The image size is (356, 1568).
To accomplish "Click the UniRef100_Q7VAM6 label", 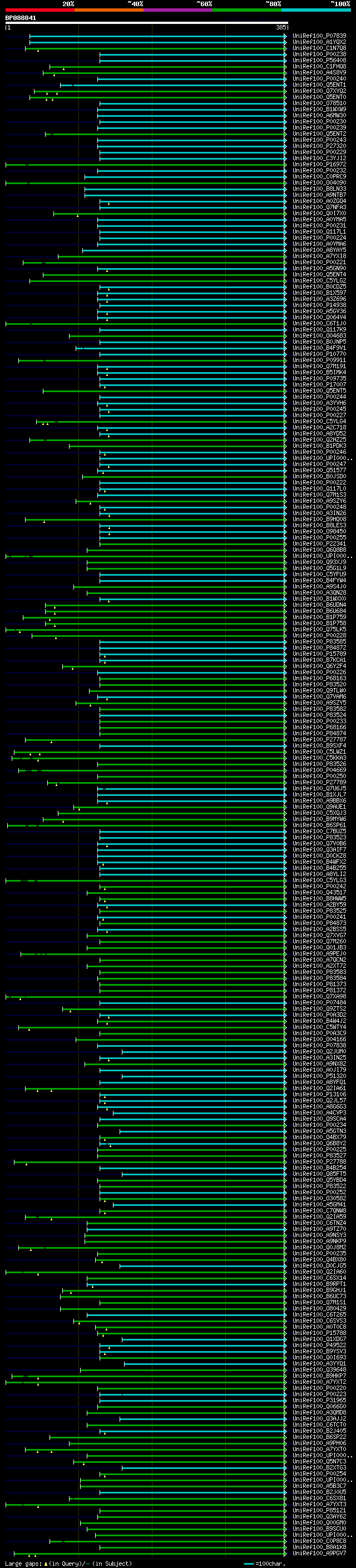I will [319, 696].
